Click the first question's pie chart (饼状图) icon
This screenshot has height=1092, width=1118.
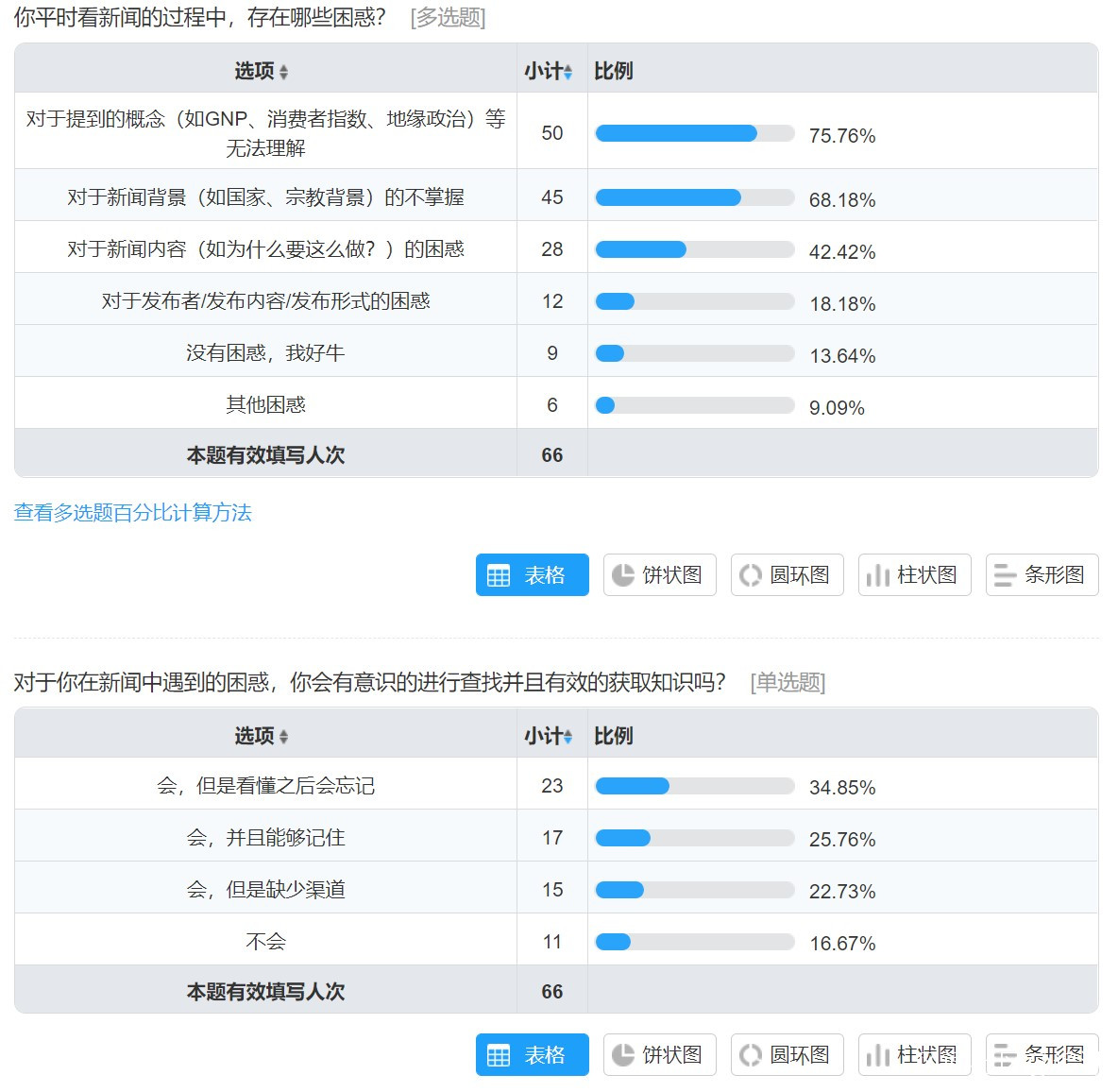623,574
